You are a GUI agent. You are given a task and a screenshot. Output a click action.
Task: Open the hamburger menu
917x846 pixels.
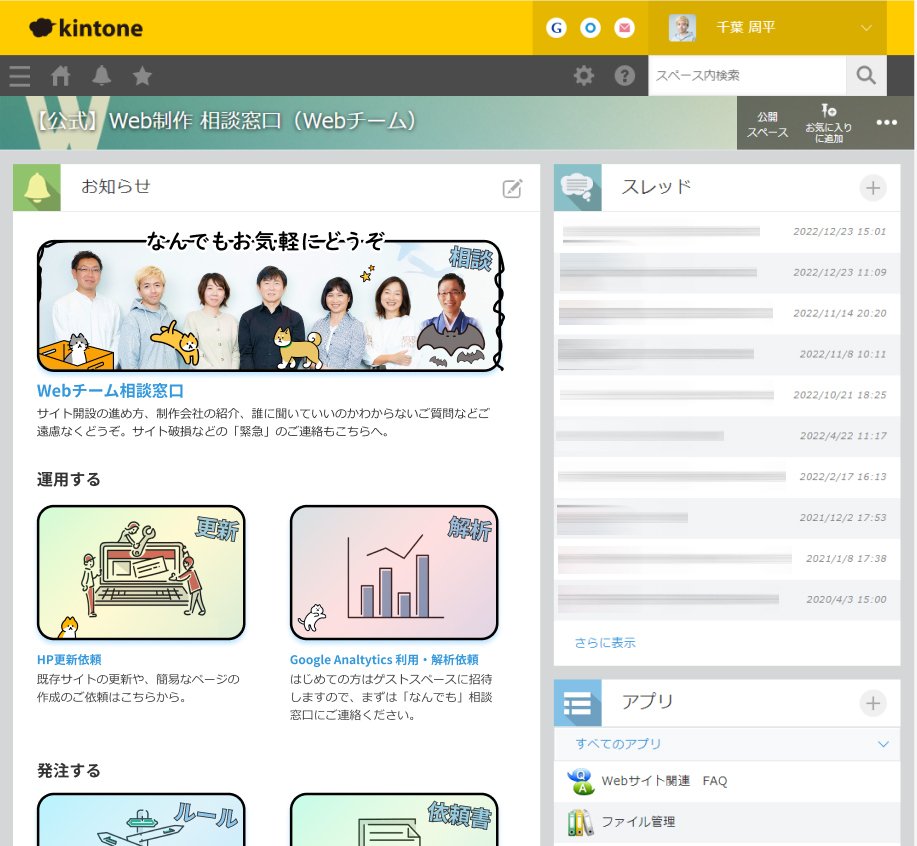click(19, 75)
